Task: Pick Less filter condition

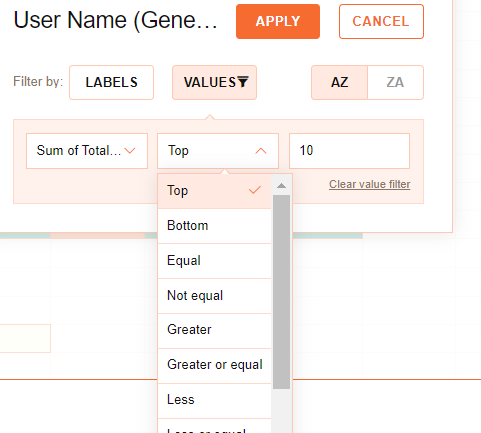Action: point(214,401)
